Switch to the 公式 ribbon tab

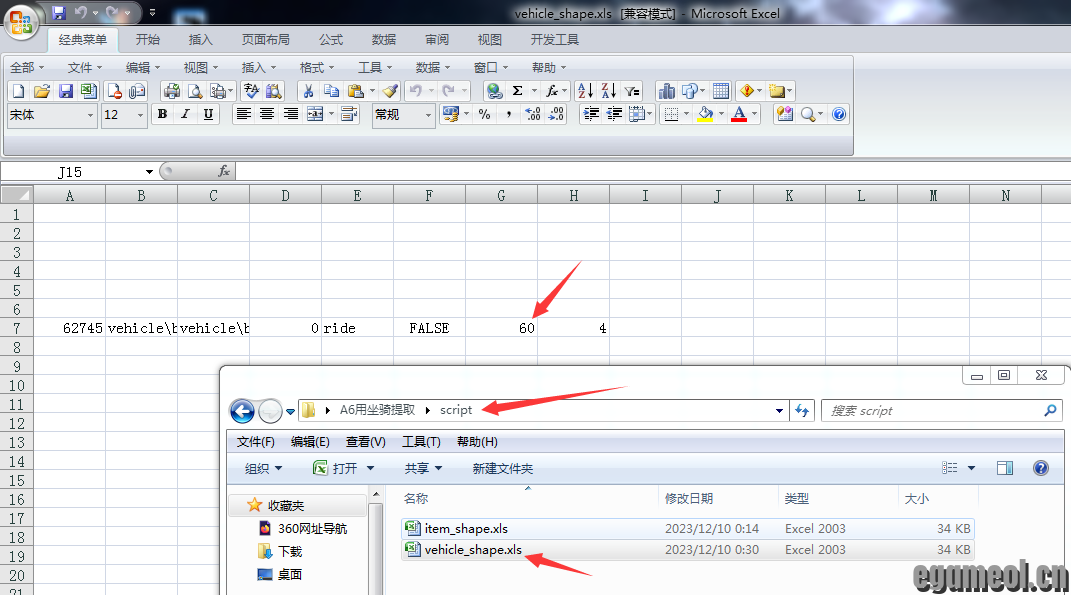tap(330, 40)
